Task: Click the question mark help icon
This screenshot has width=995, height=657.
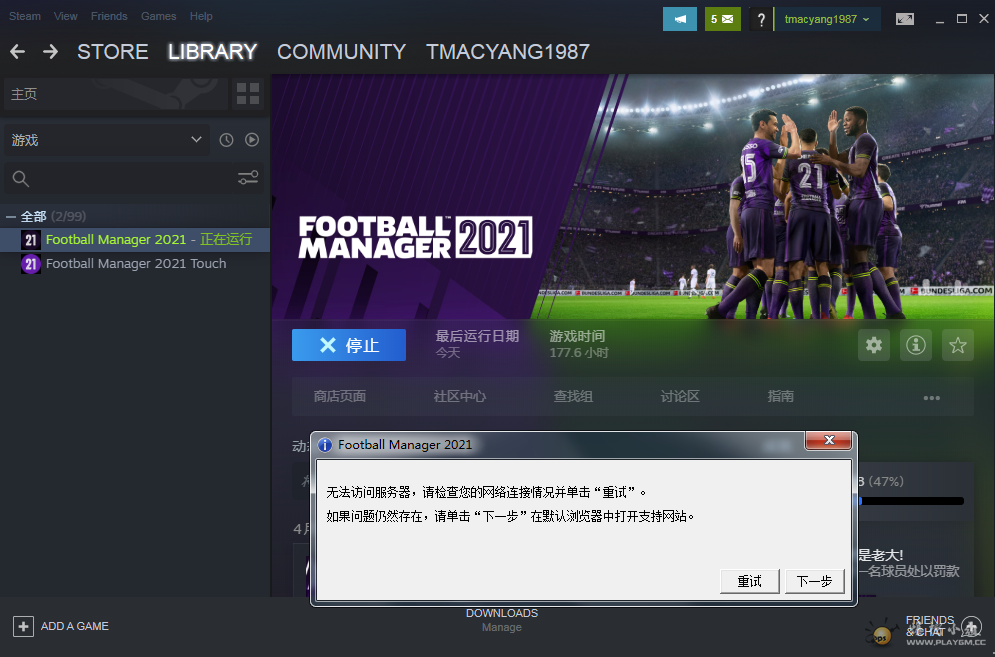Action: pyautogui.click(x=761, y=19)
